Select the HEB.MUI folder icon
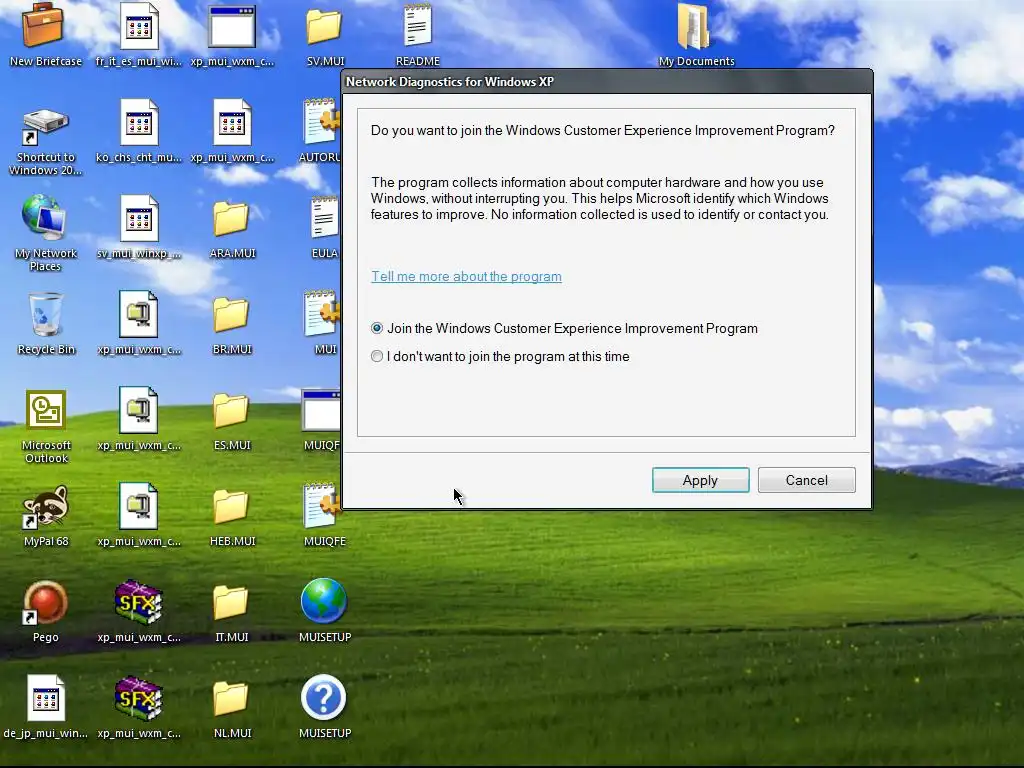The height and width of the screenshot is (768, 1024). (x=231, y=506)
